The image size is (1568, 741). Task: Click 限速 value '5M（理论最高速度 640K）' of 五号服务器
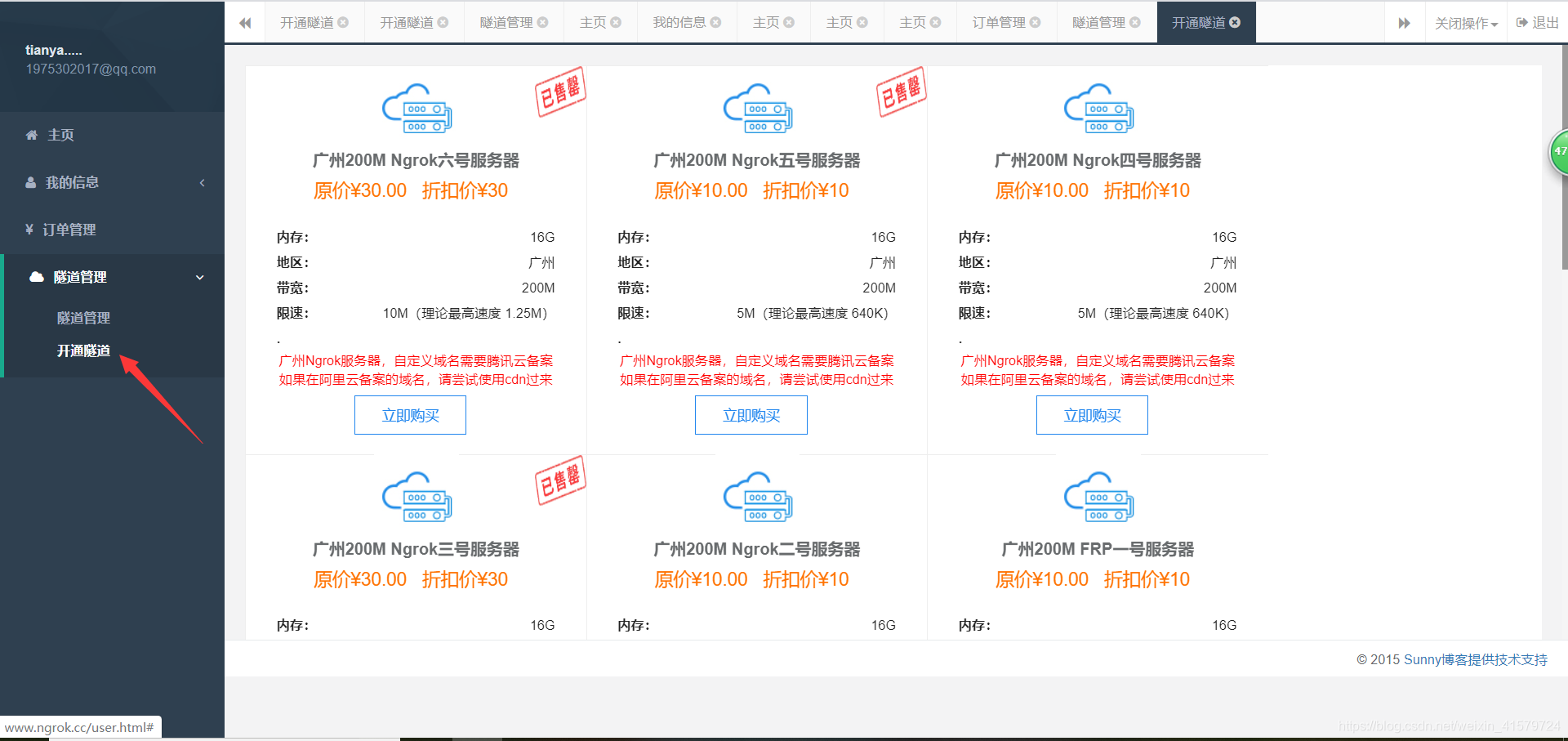[x=816, y=313]
